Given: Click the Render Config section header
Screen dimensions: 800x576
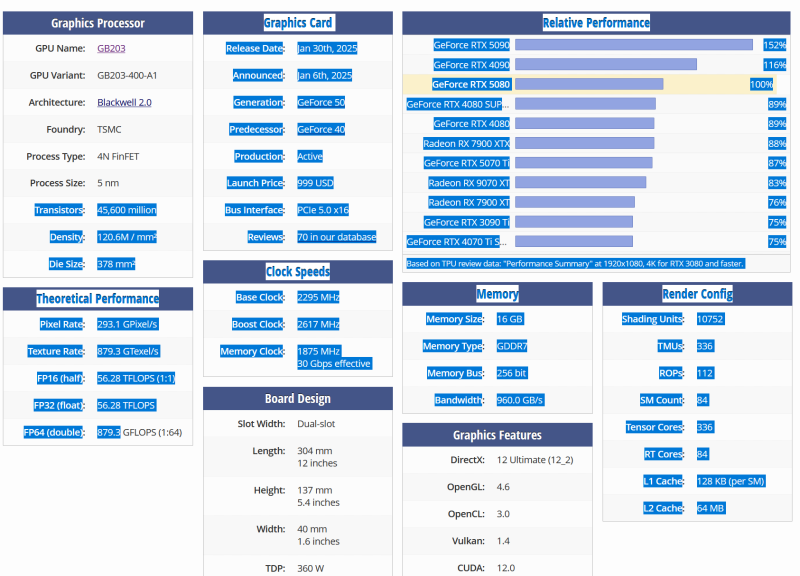Looking at the screenshot, I should click(697, 294).
